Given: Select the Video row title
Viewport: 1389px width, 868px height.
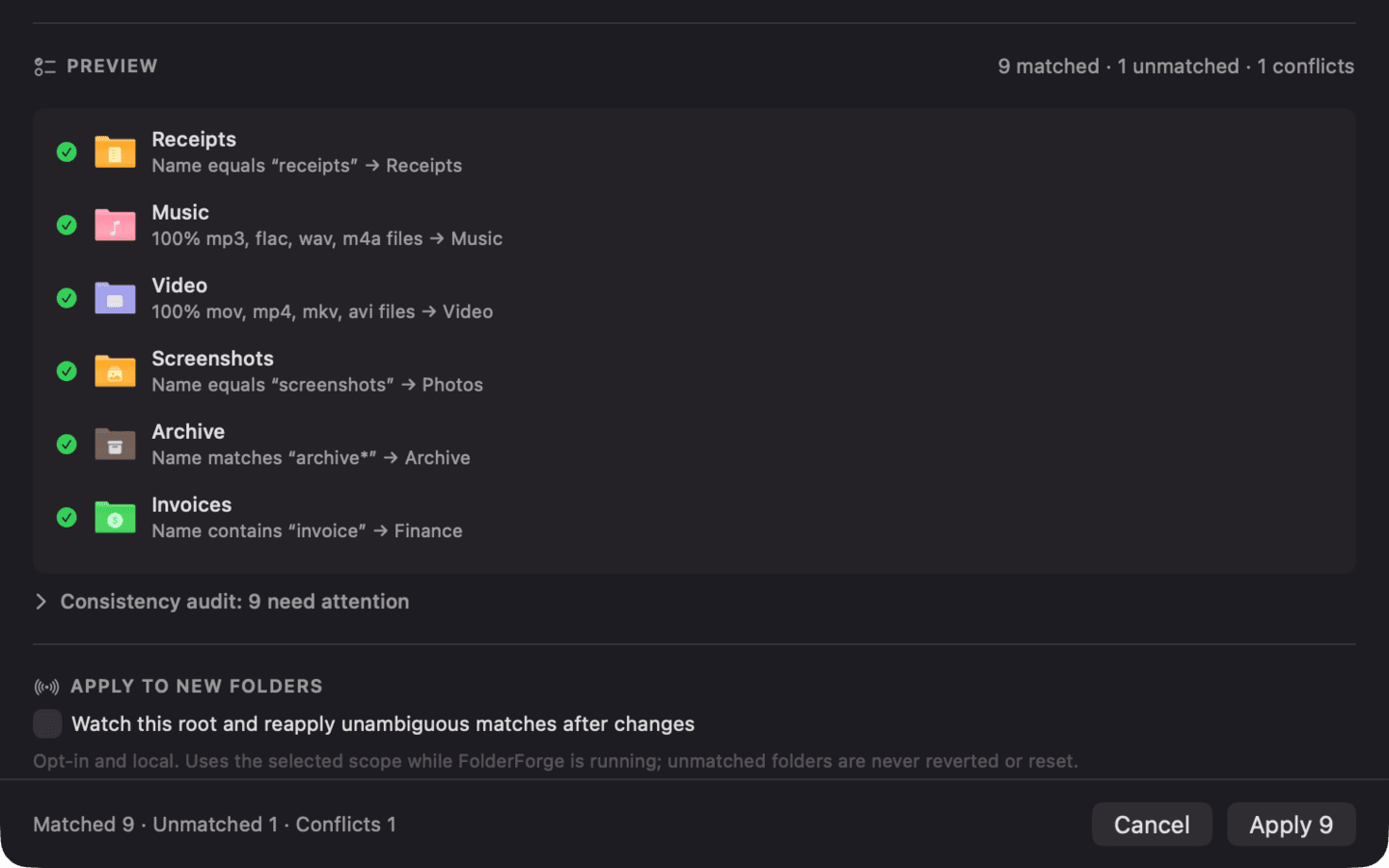Looking at the screenshot, I should (179, 285).
